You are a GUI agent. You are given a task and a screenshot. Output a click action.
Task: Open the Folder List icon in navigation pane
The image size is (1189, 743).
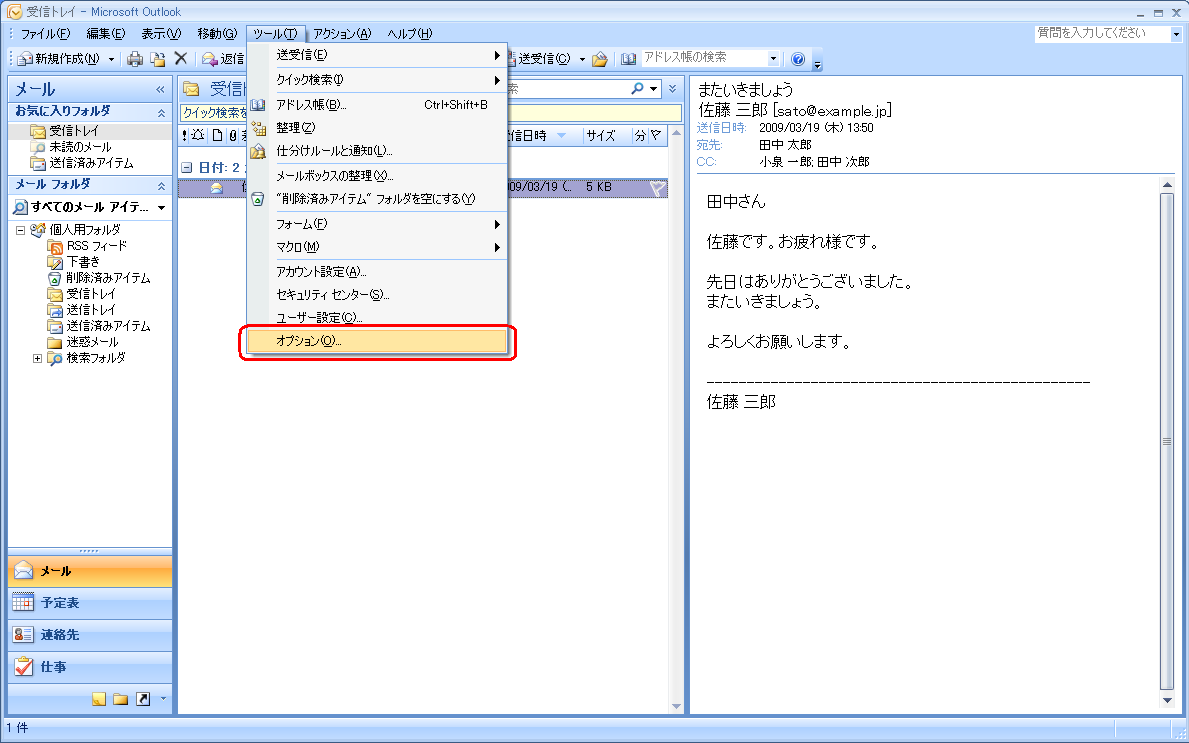[121, 699]
